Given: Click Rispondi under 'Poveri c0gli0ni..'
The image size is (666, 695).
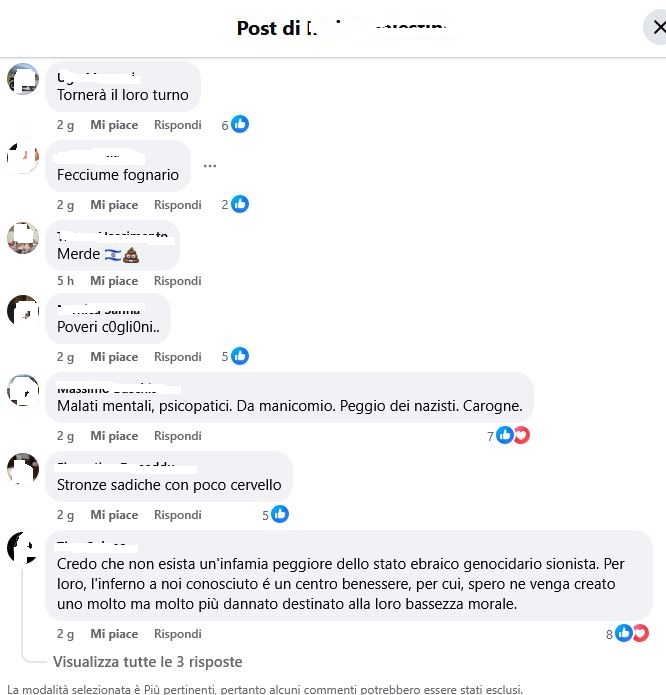Looking at the screenshot, I should click(x=178, y=357).
